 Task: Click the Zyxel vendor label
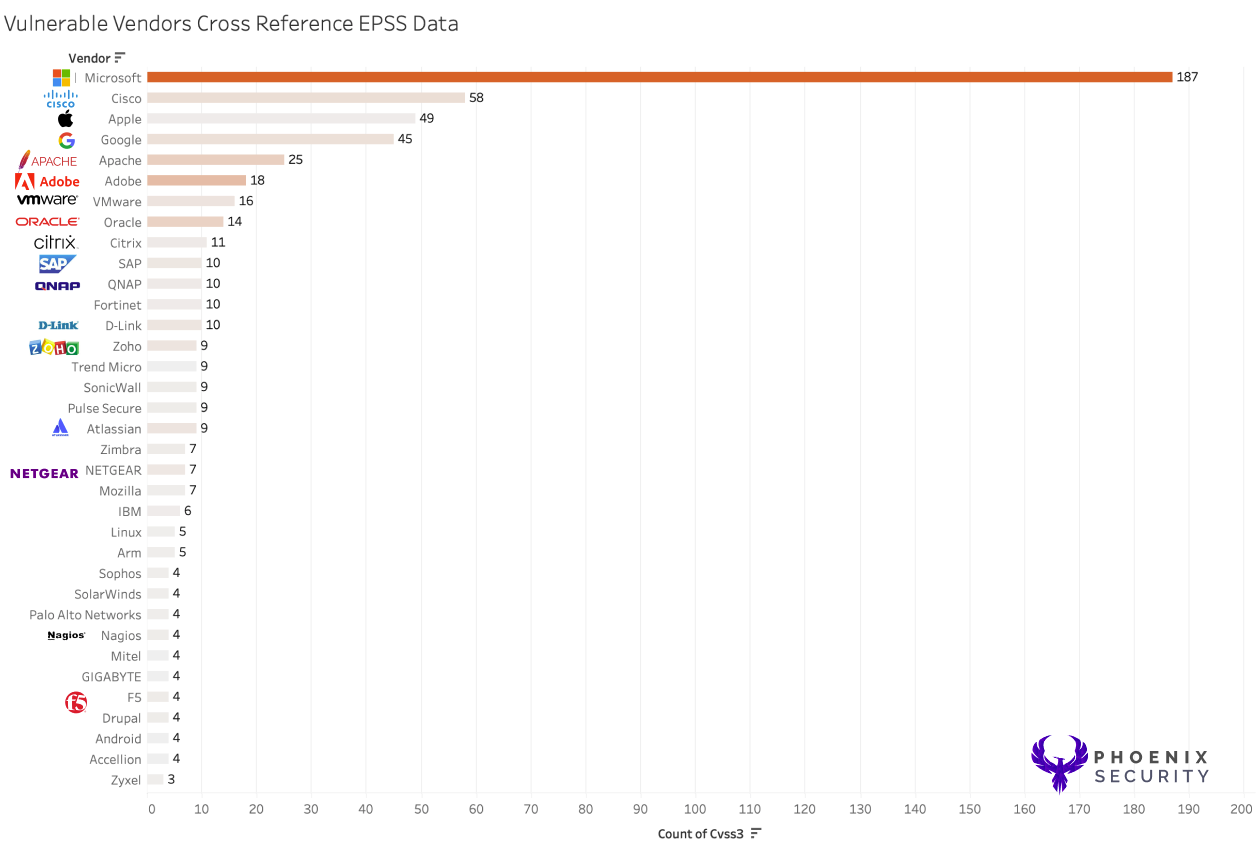point(126,780)
